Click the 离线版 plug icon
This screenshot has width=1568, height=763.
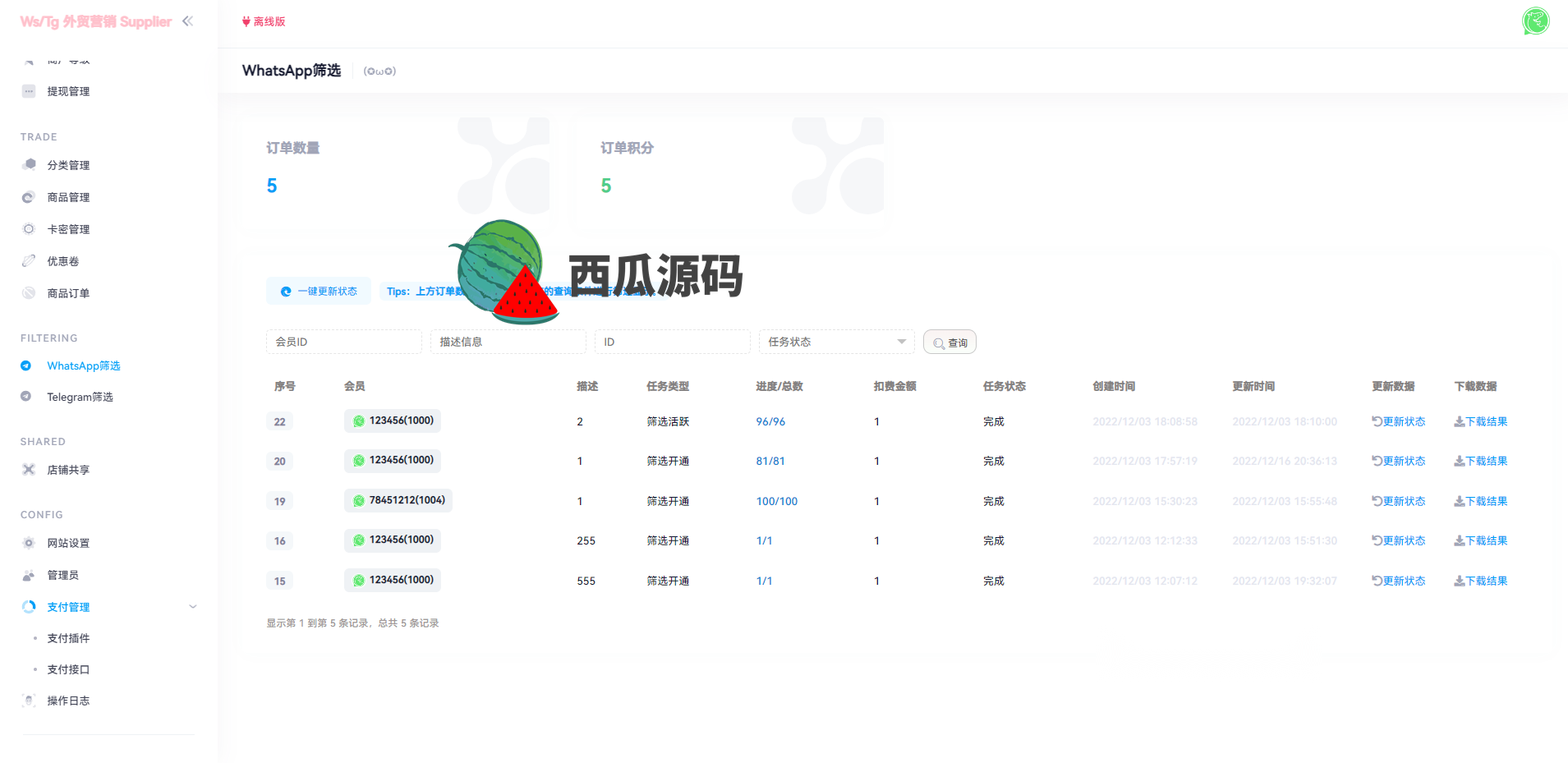(x=246, y=21)
